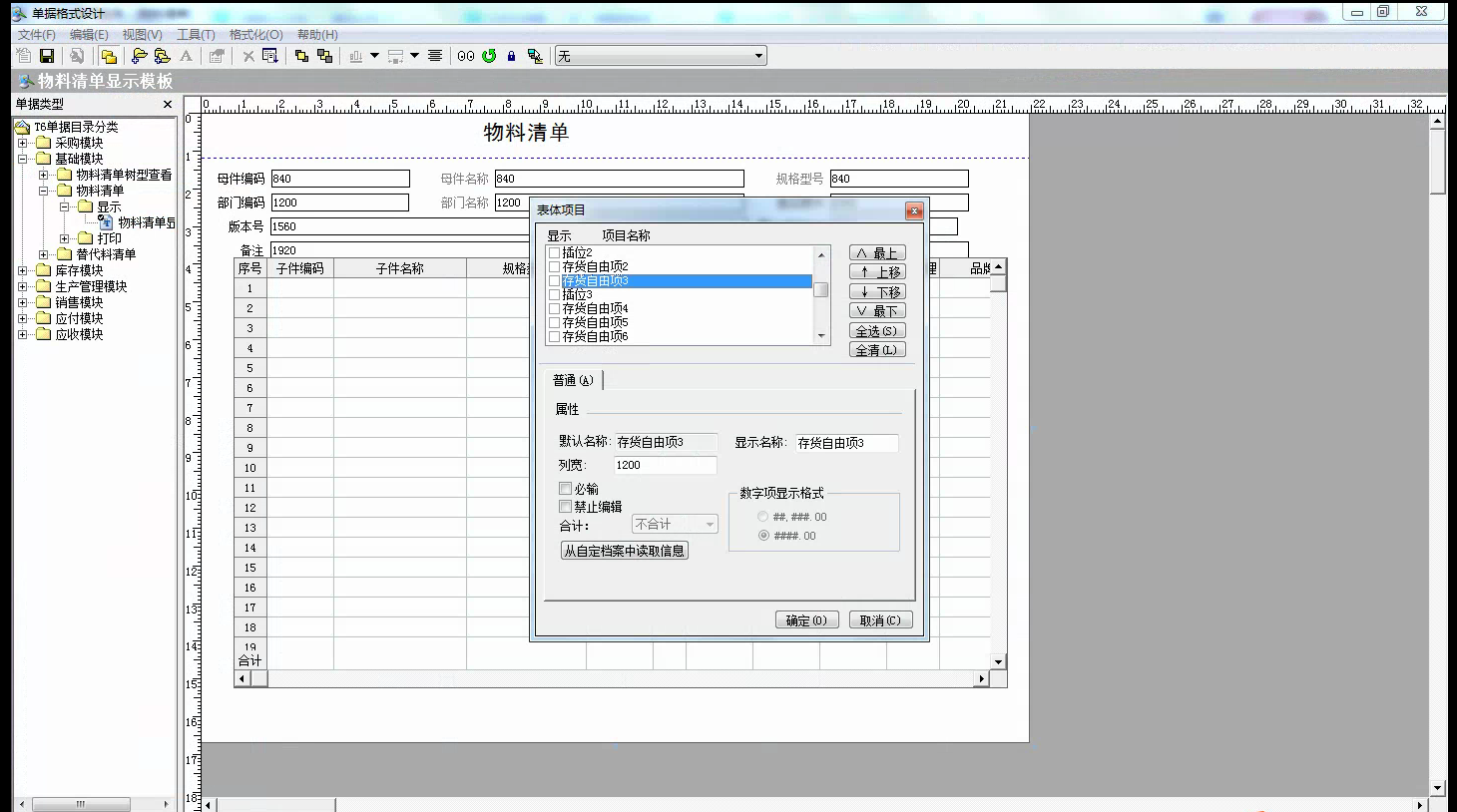Open the 编辑(E) menu
The width and height of the screenshot is (1457, 812).
[89, 34]
